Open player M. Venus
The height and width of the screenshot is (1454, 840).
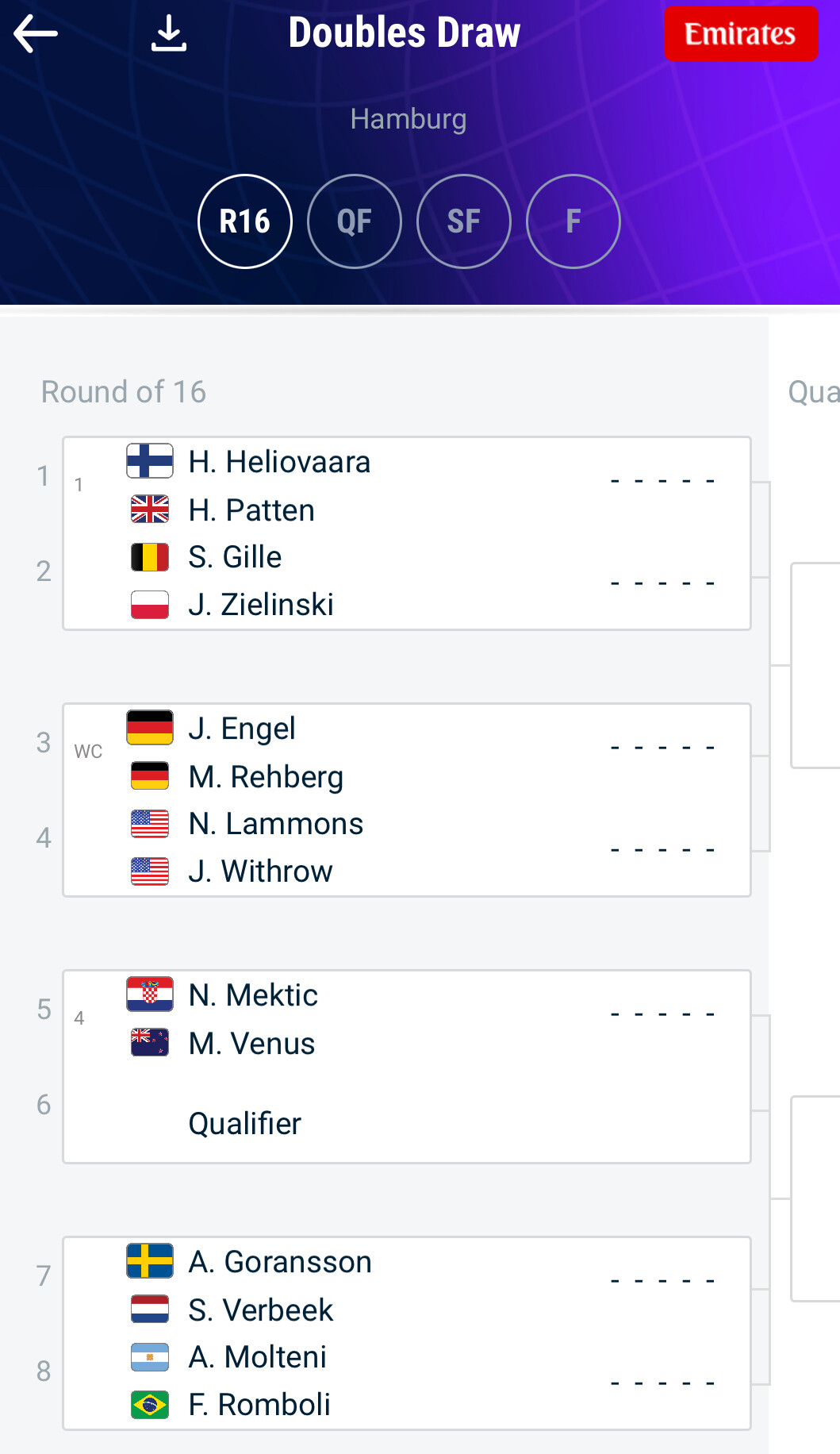coord(251,1044)
